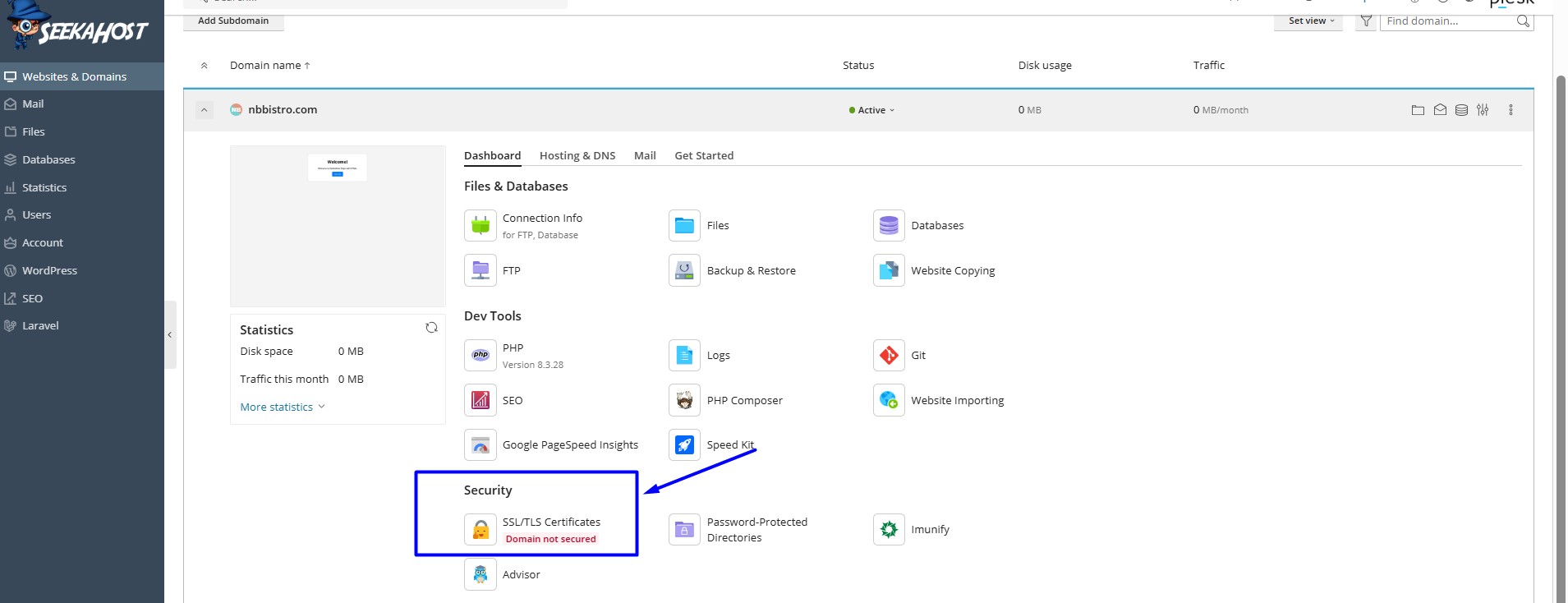Open databases icon in nbbistro.com row
The image size is (1568, 603).
tap(1461, 110)
